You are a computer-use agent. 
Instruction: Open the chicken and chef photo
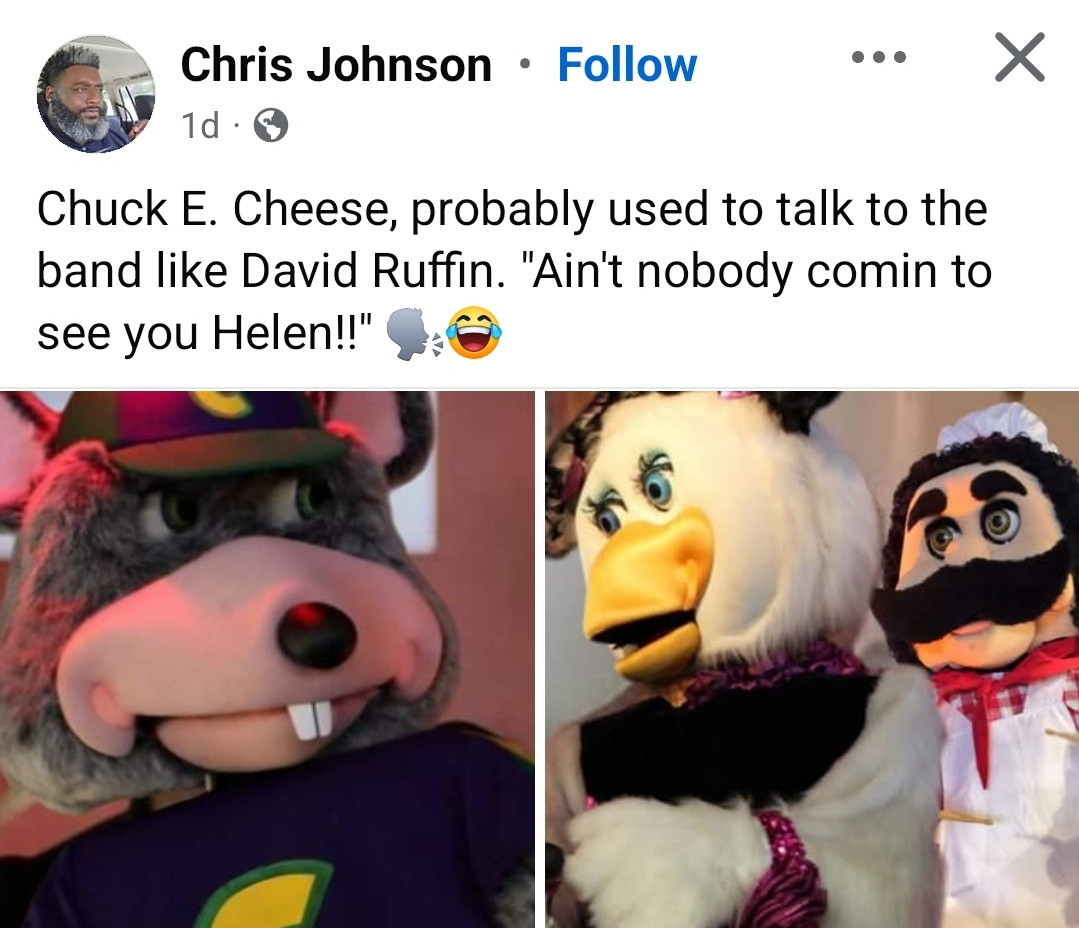(x=812, y=659)
